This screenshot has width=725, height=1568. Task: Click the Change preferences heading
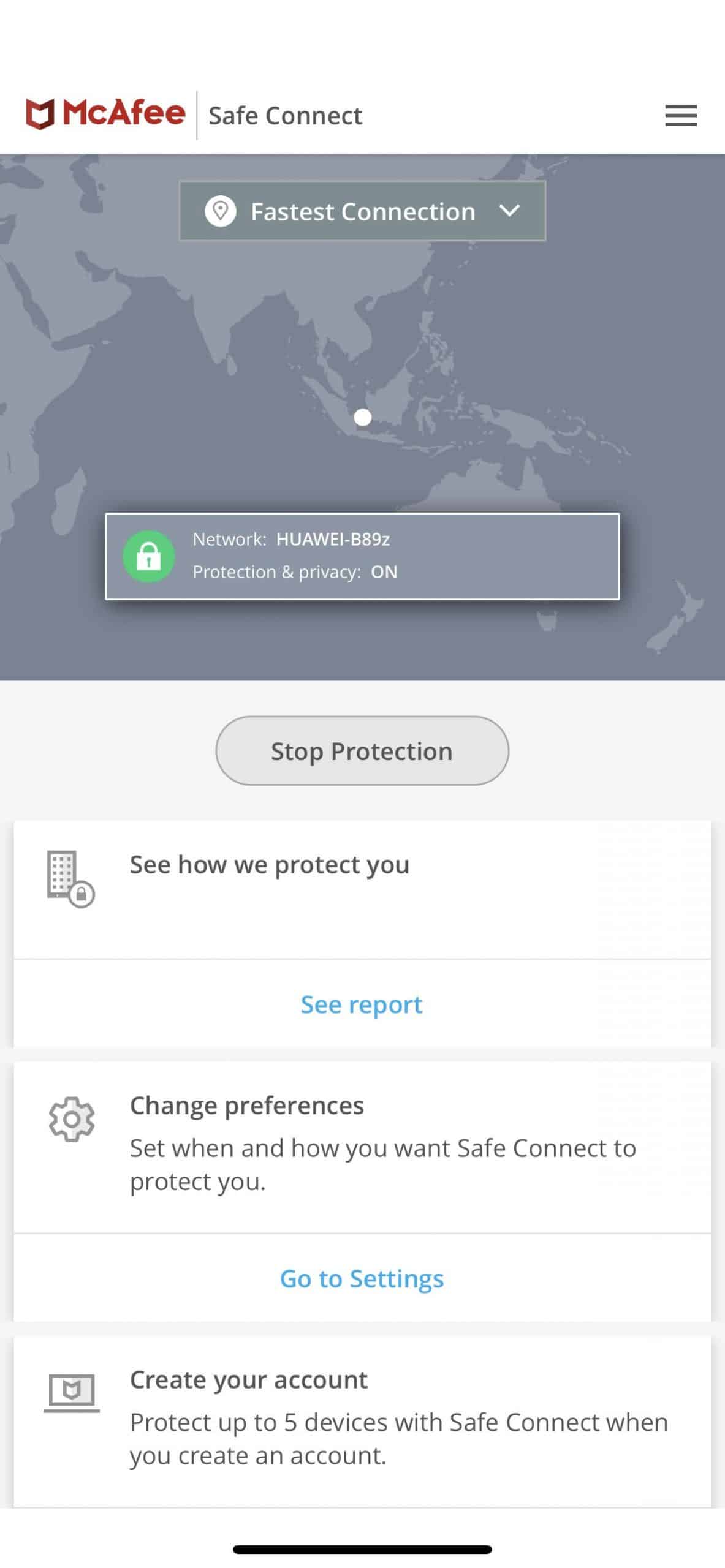[247, 1106]
